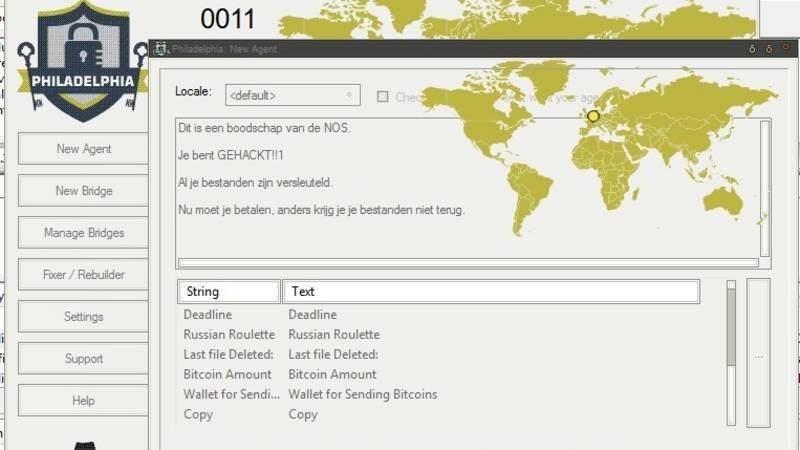Click the message box horizontal scrollbar

point(468,263)
